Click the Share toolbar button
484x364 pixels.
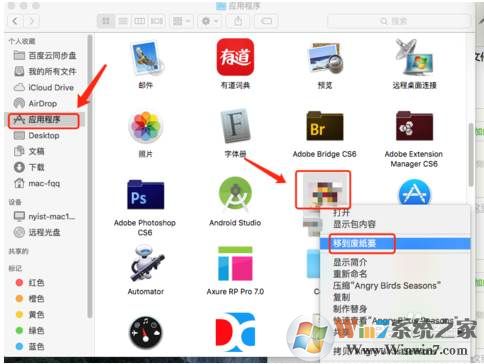238,21
